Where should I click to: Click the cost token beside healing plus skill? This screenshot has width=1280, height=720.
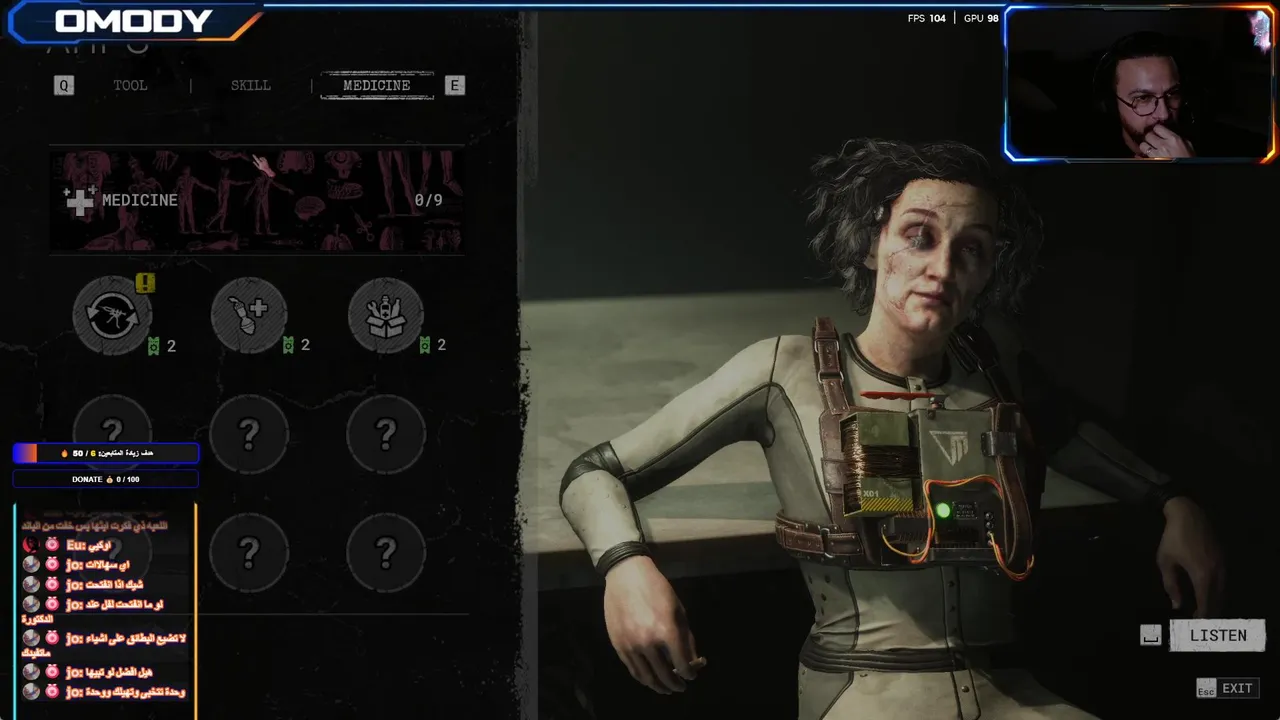(288, 345)
